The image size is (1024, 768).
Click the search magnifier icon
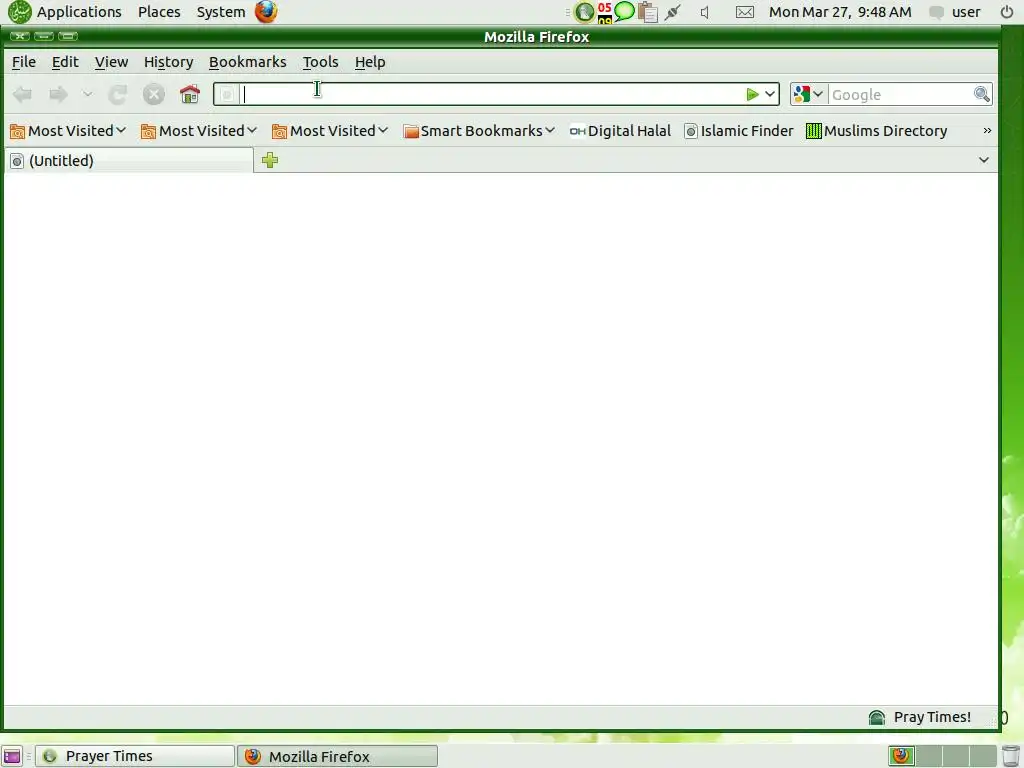pyautogui.click(x=982, y=95)
